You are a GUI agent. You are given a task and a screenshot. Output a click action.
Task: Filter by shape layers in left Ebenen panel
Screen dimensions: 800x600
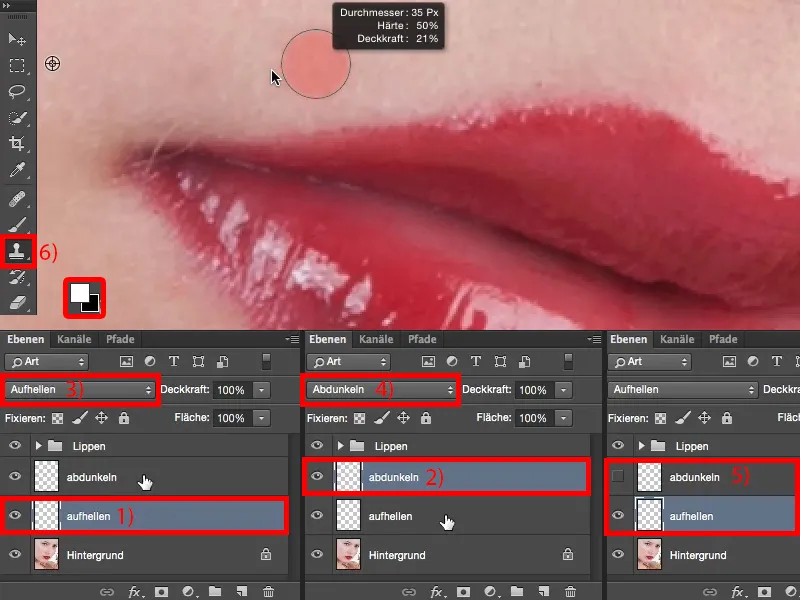(198, 362)
